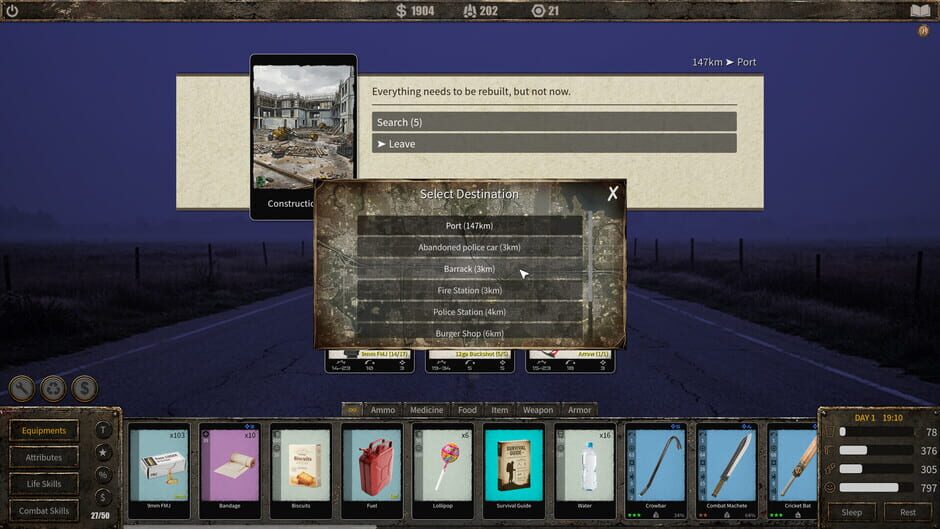Screen dimensions: 940x529
Task: Click the 147km Port route label
Action: (724, 62)
